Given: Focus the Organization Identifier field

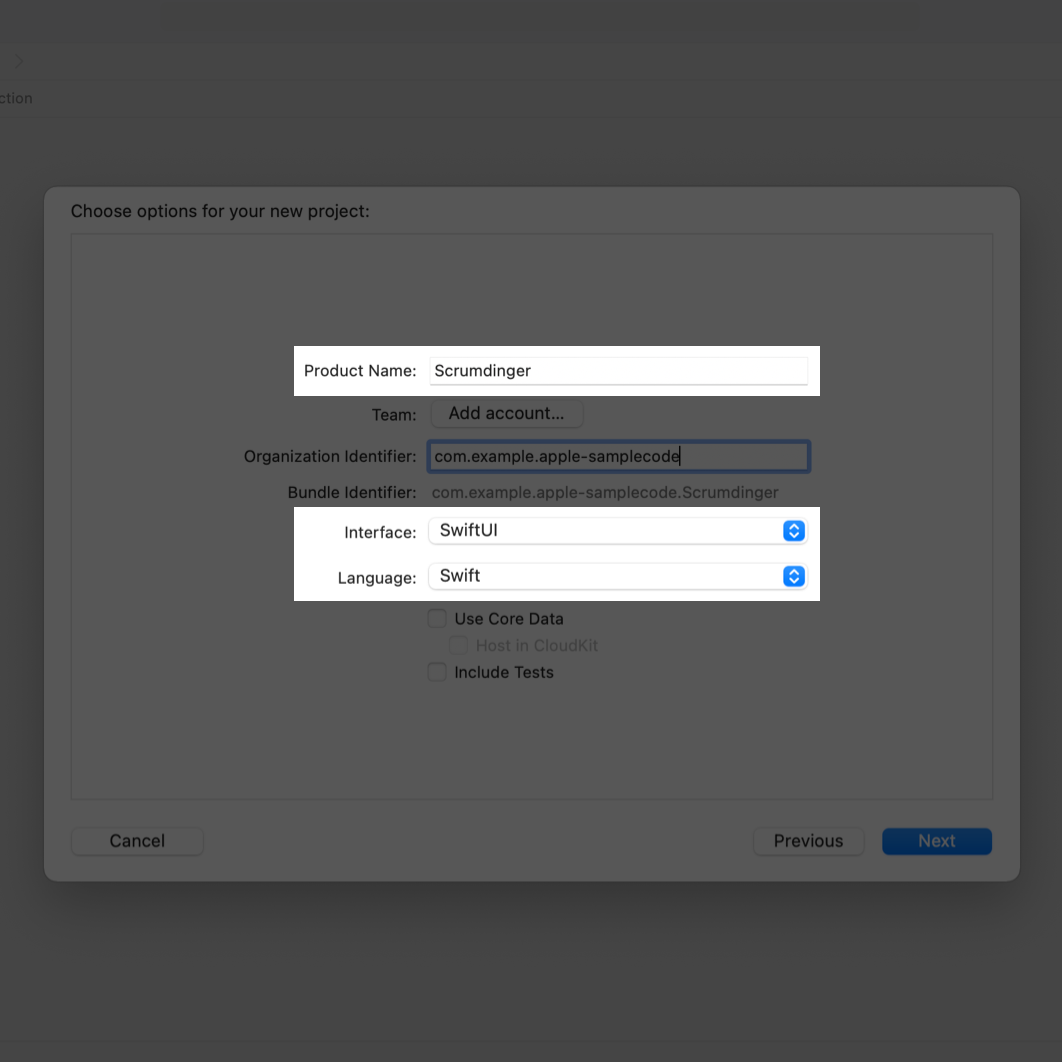Looking at the screenshot, I should tap(618, 457).
